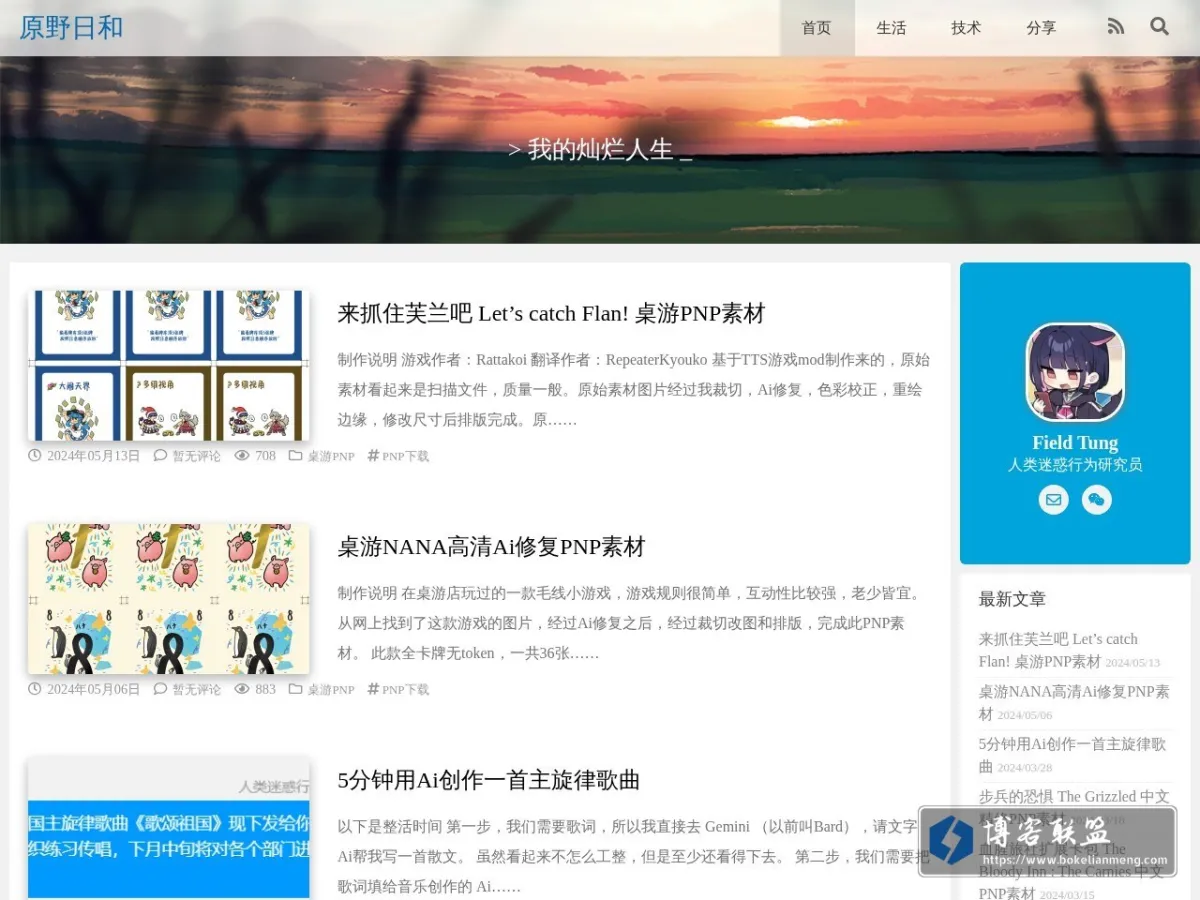Open the 分享 nav menu
Image resolution: width=1200 pixels, height=900 pixels.
(1041, 28)
